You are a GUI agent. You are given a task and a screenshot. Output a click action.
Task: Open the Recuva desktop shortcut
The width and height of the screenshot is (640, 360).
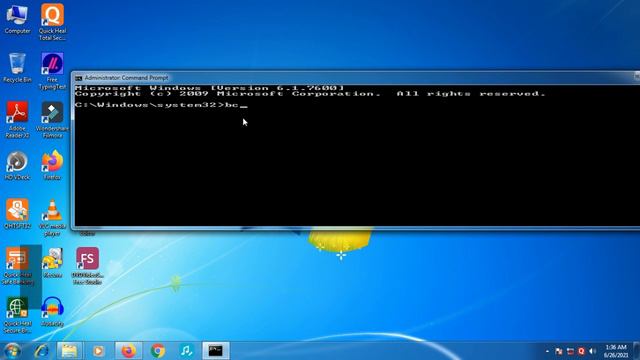52,263
